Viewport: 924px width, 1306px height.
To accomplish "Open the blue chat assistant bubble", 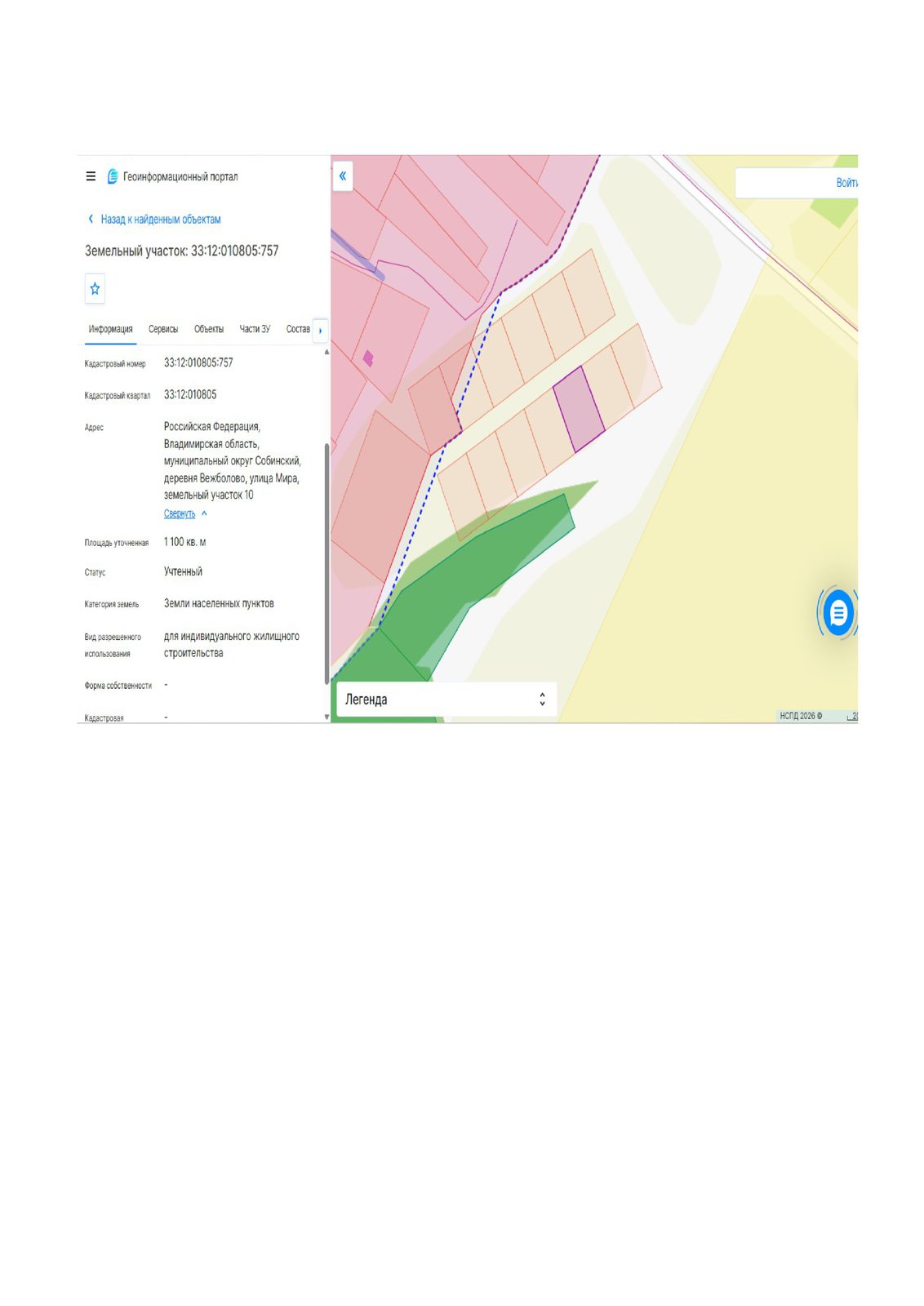I will point(837,612).
